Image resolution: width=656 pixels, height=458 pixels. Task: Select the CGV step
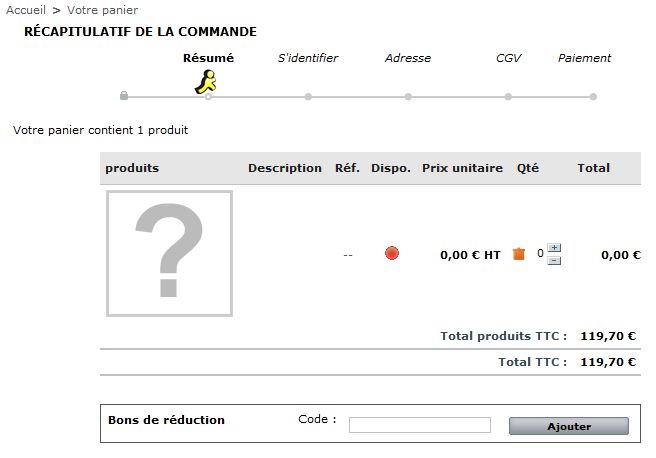pyautogui.click(x=508, y=58)
